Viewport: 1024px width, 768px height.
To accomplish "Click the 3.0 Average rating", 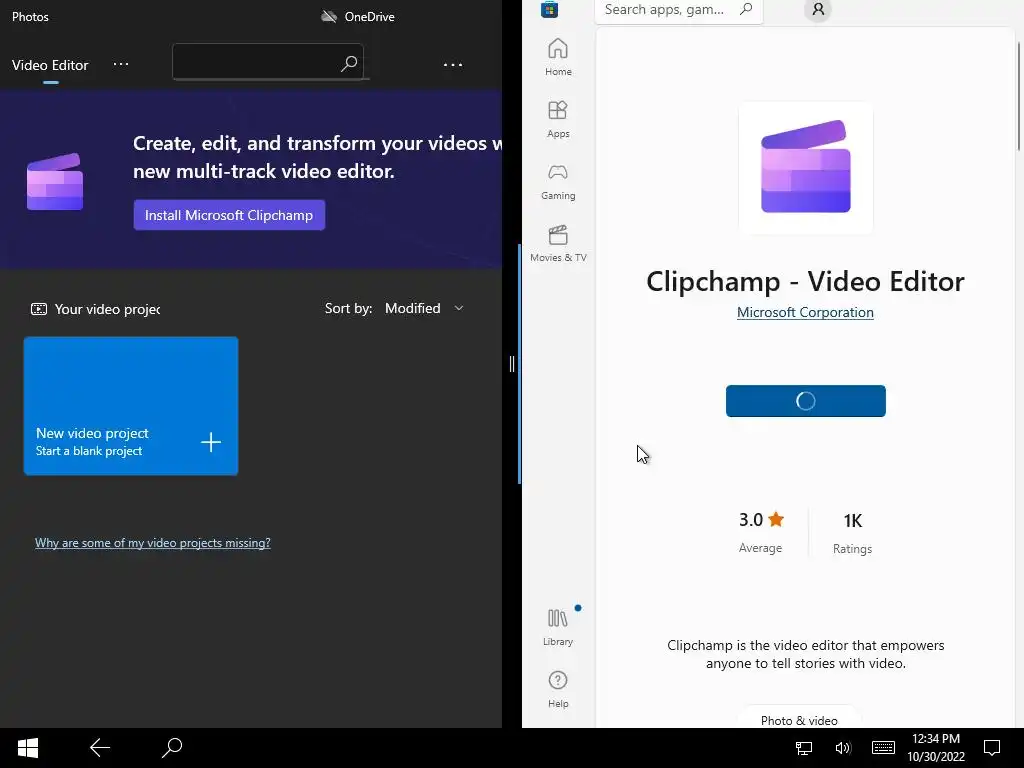I will (x=761, y=532).
